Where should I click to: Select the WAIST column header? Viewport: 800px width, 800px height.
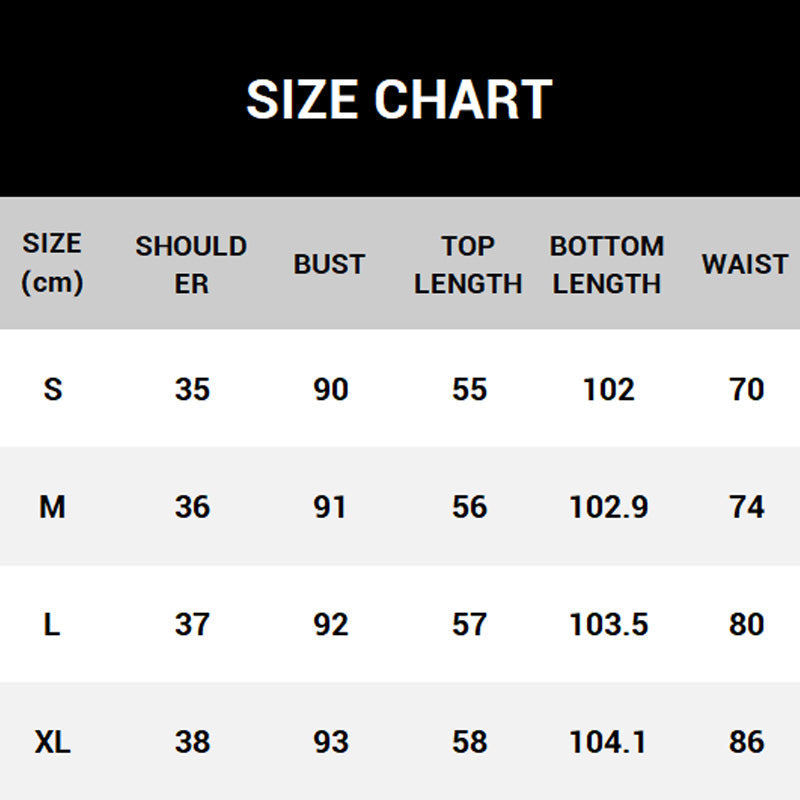[745, 264]
